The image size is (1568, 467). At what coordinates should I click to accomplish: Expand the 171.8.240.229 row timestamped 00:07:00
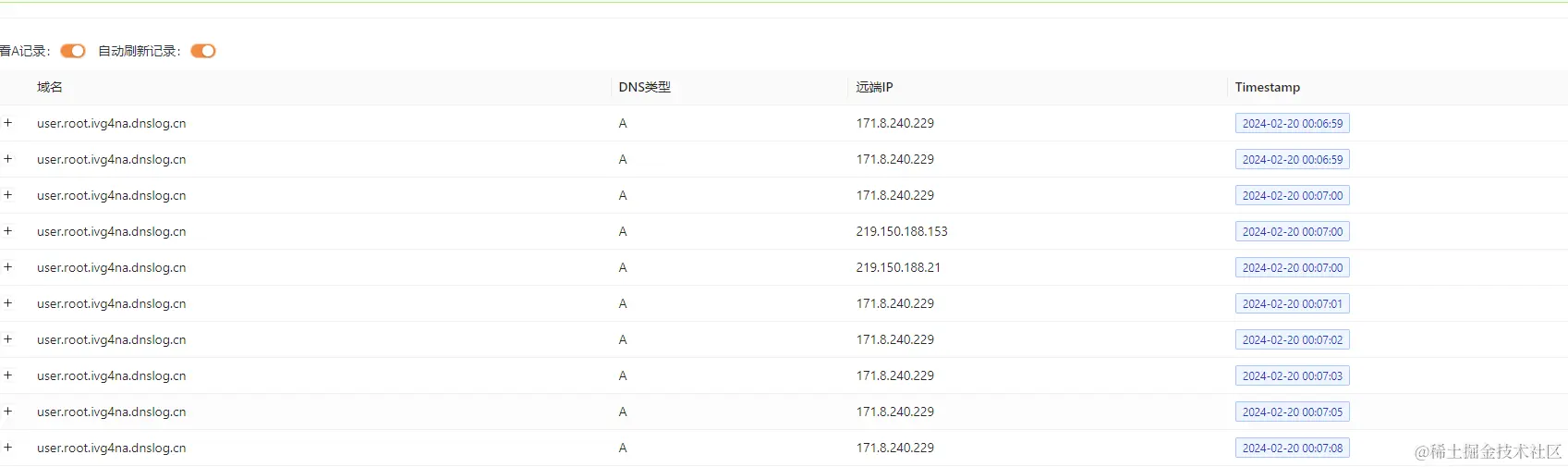pos(7,195)
